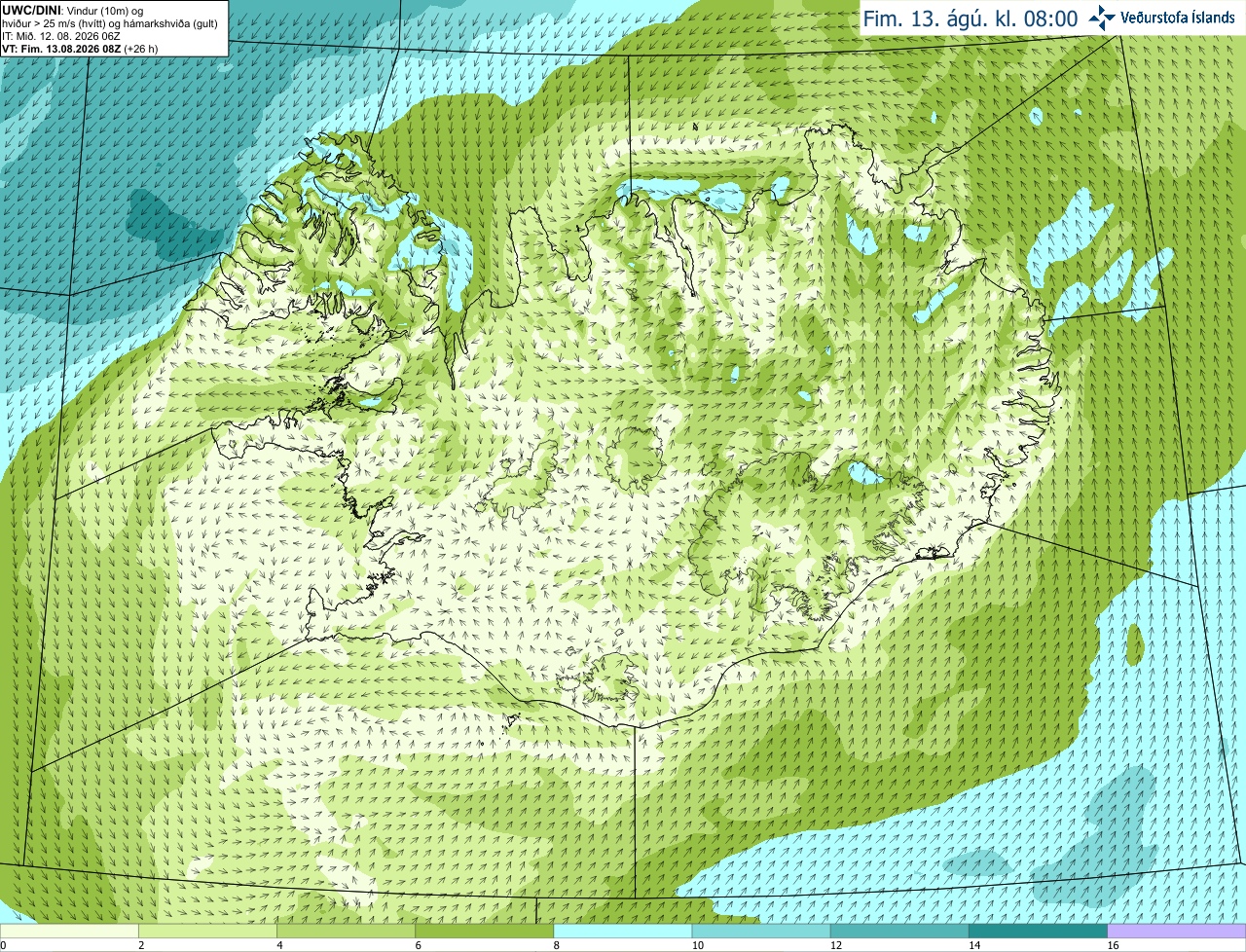The height and width of the screenshot is (952, 1246).
Task: Pick the palest 0–2 m/s color swatch
Action: [69, 931]
